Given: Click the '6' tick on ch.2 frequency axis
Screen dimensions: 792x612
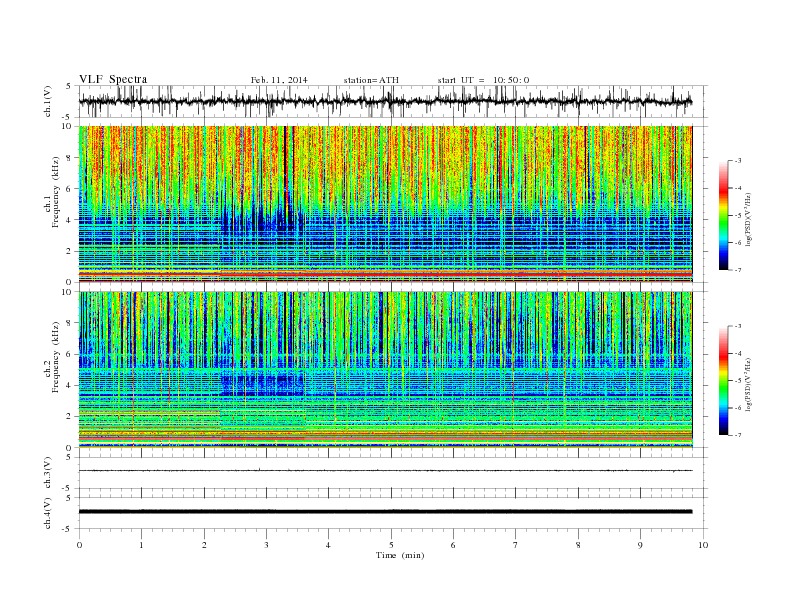Looking at the screenshot, I should (x=69, y=354).
